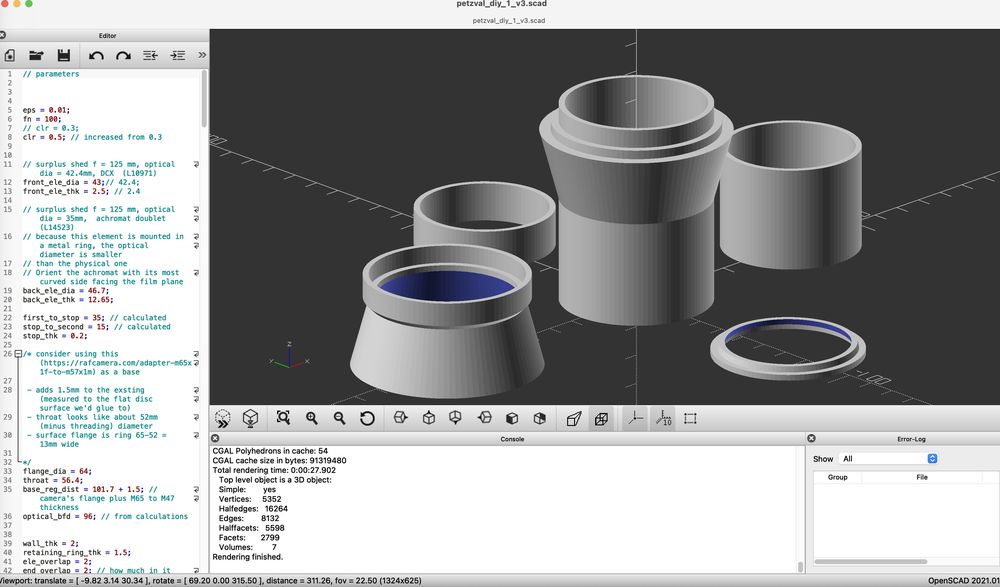
Task: Toggle perspective projection view
Action: [x=573, y=418]
